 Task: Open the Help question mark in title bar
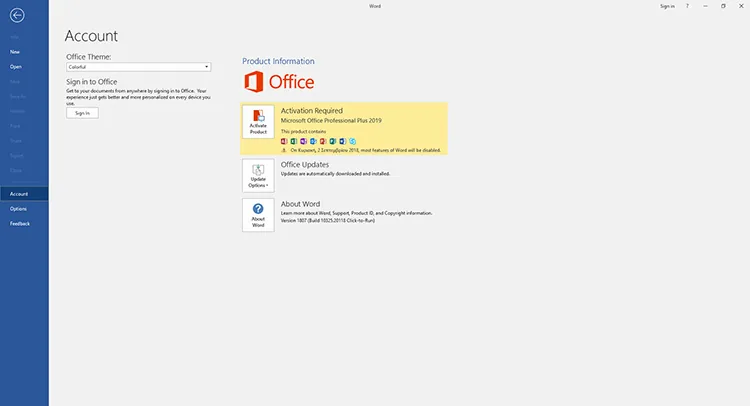coord(687,6)
